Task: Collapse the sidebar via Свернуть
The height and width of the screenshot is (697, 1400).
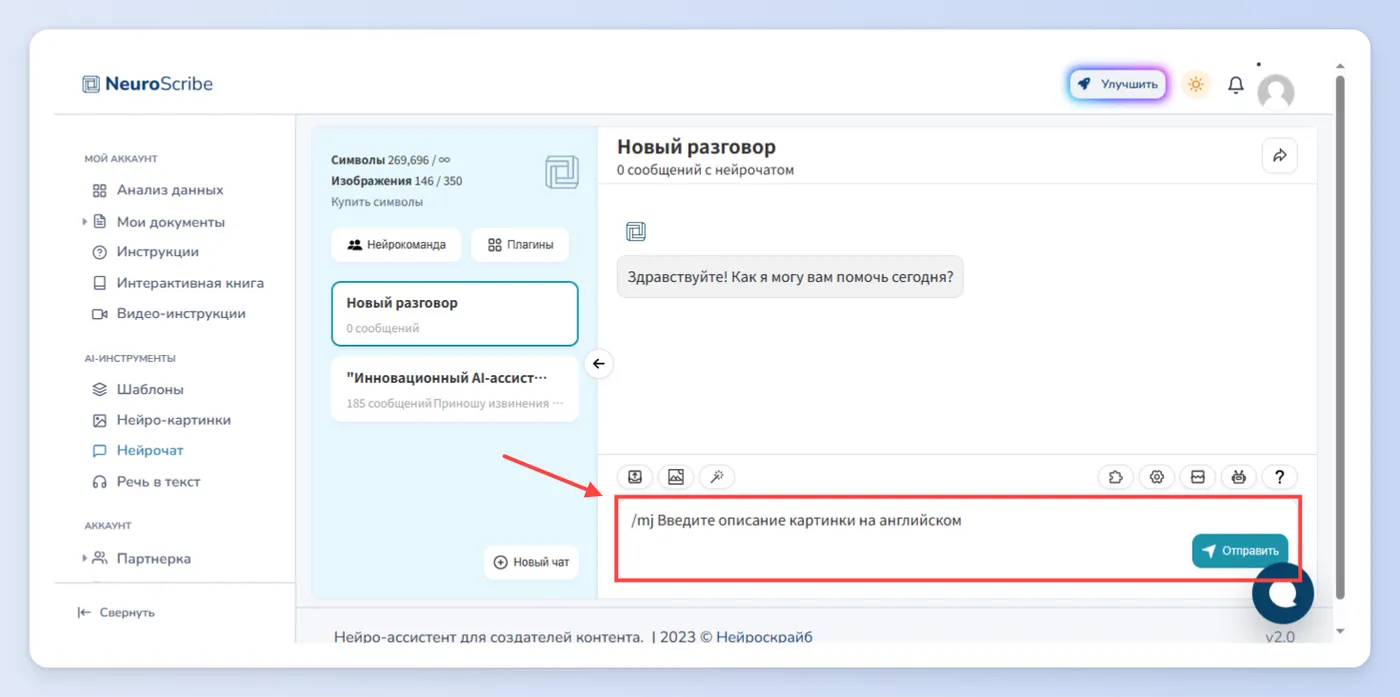Action: [116, 612]
